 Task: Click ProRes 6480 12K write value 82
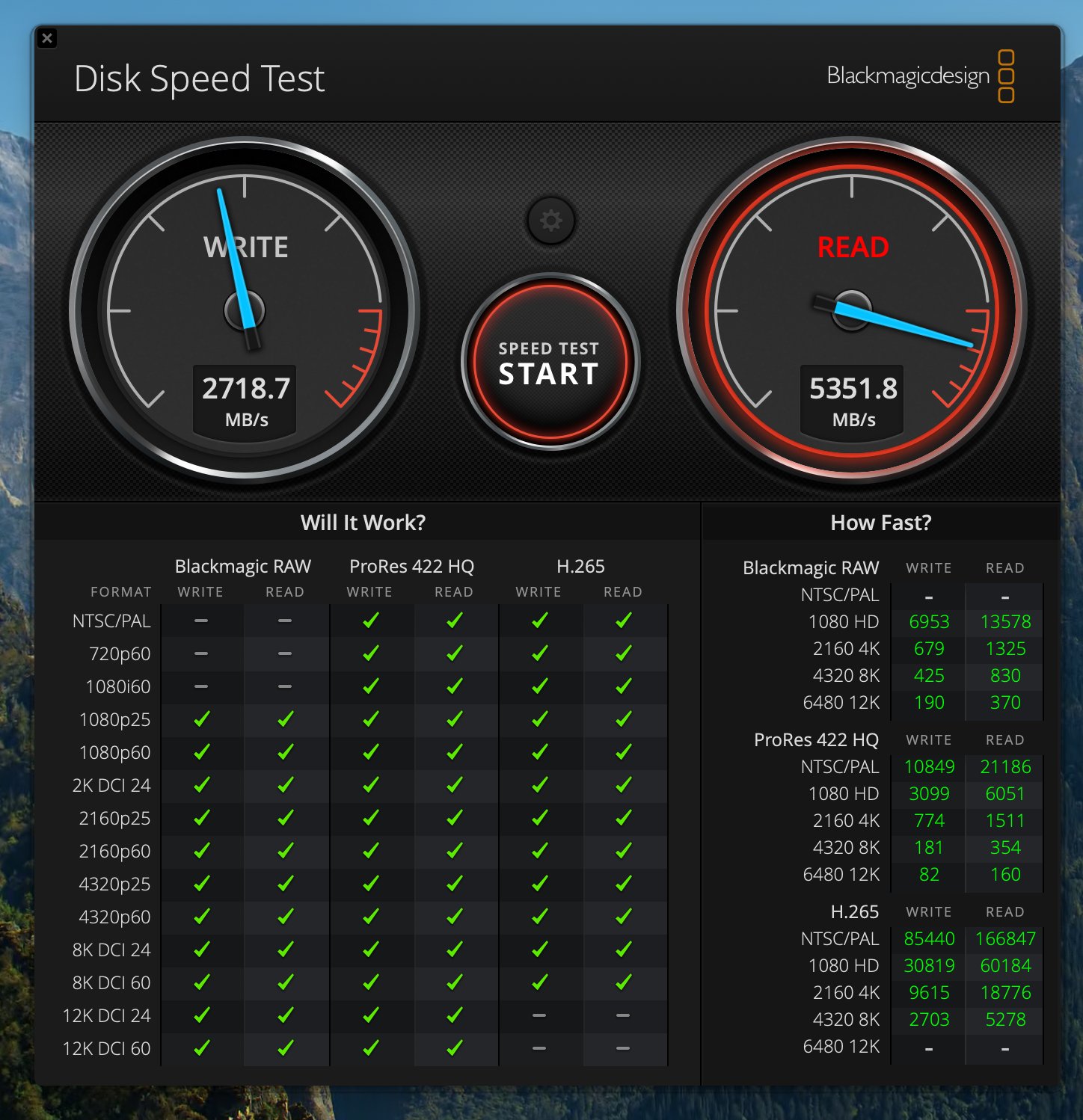tap(929, 875)
